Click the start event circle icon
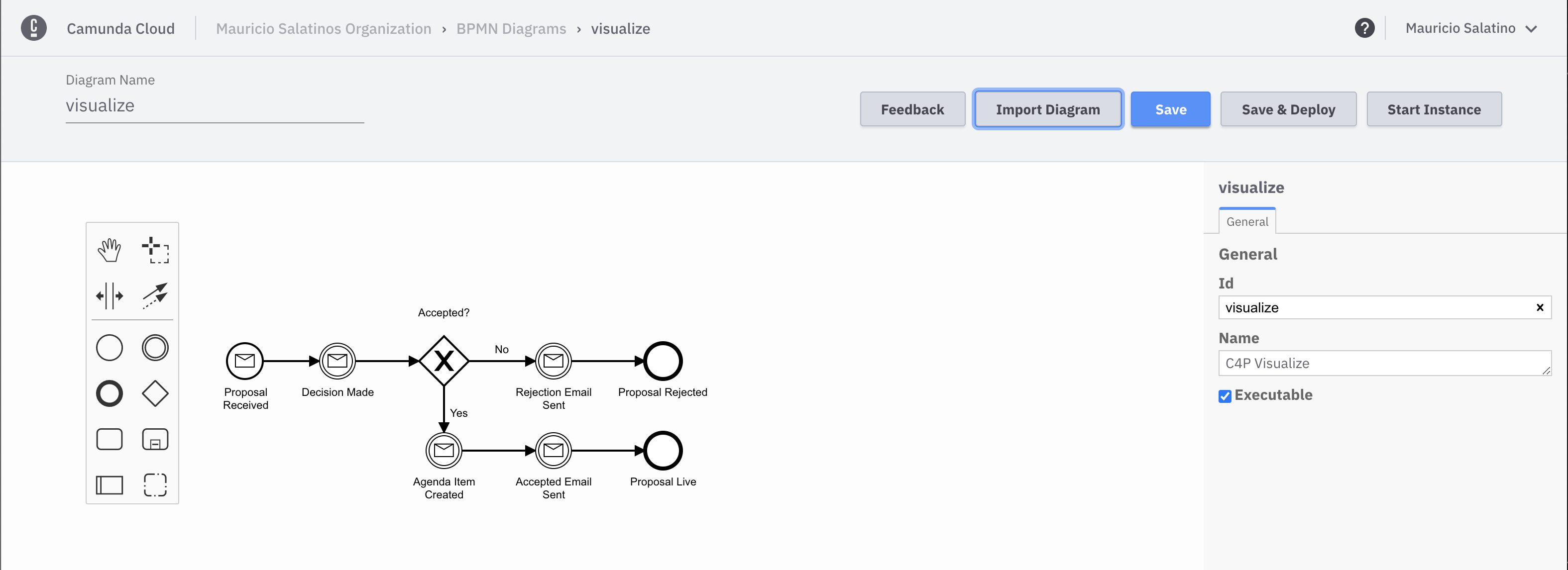 (x=108, y=348)
